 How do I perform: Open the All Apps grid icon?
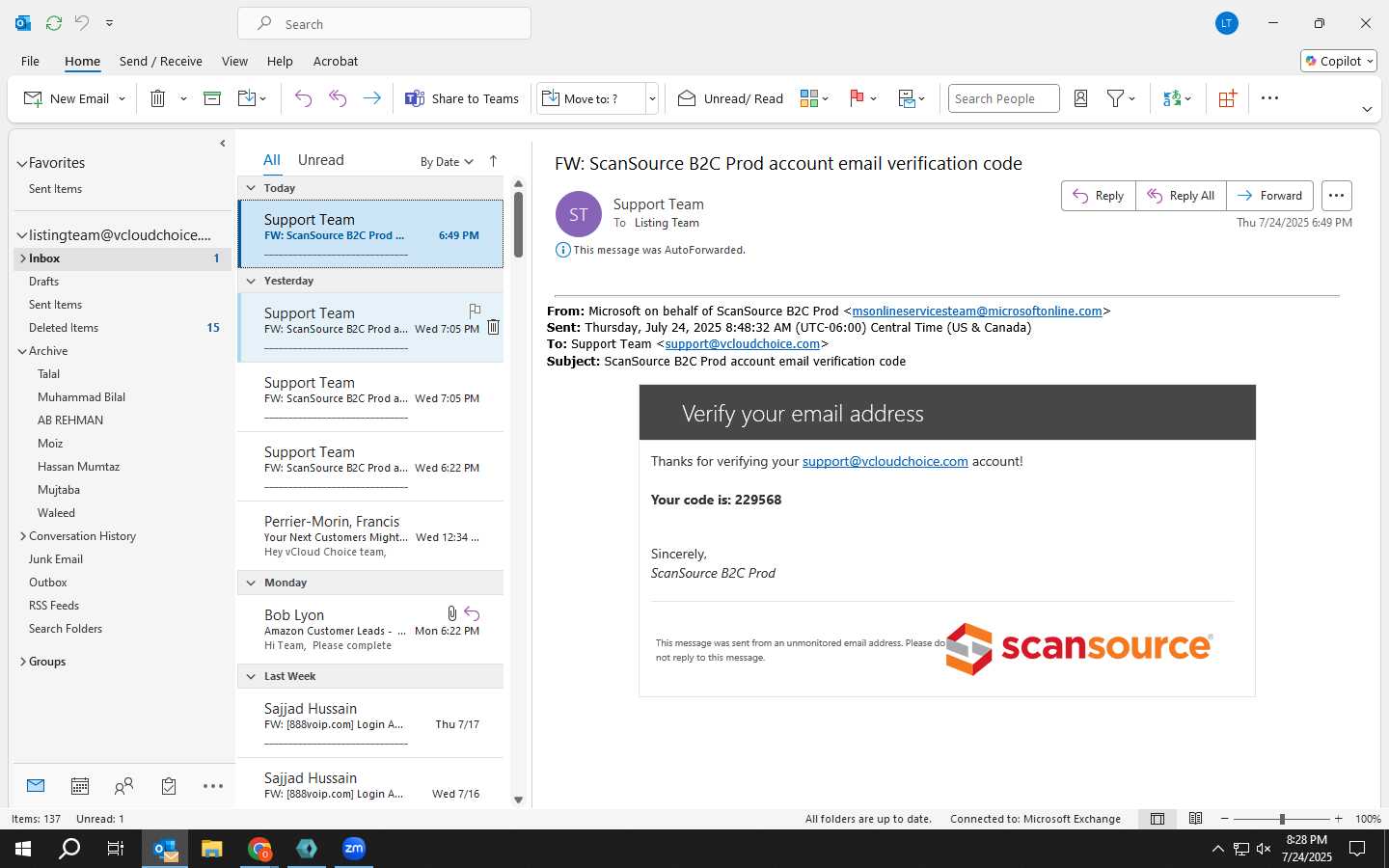pos(1227,98)
